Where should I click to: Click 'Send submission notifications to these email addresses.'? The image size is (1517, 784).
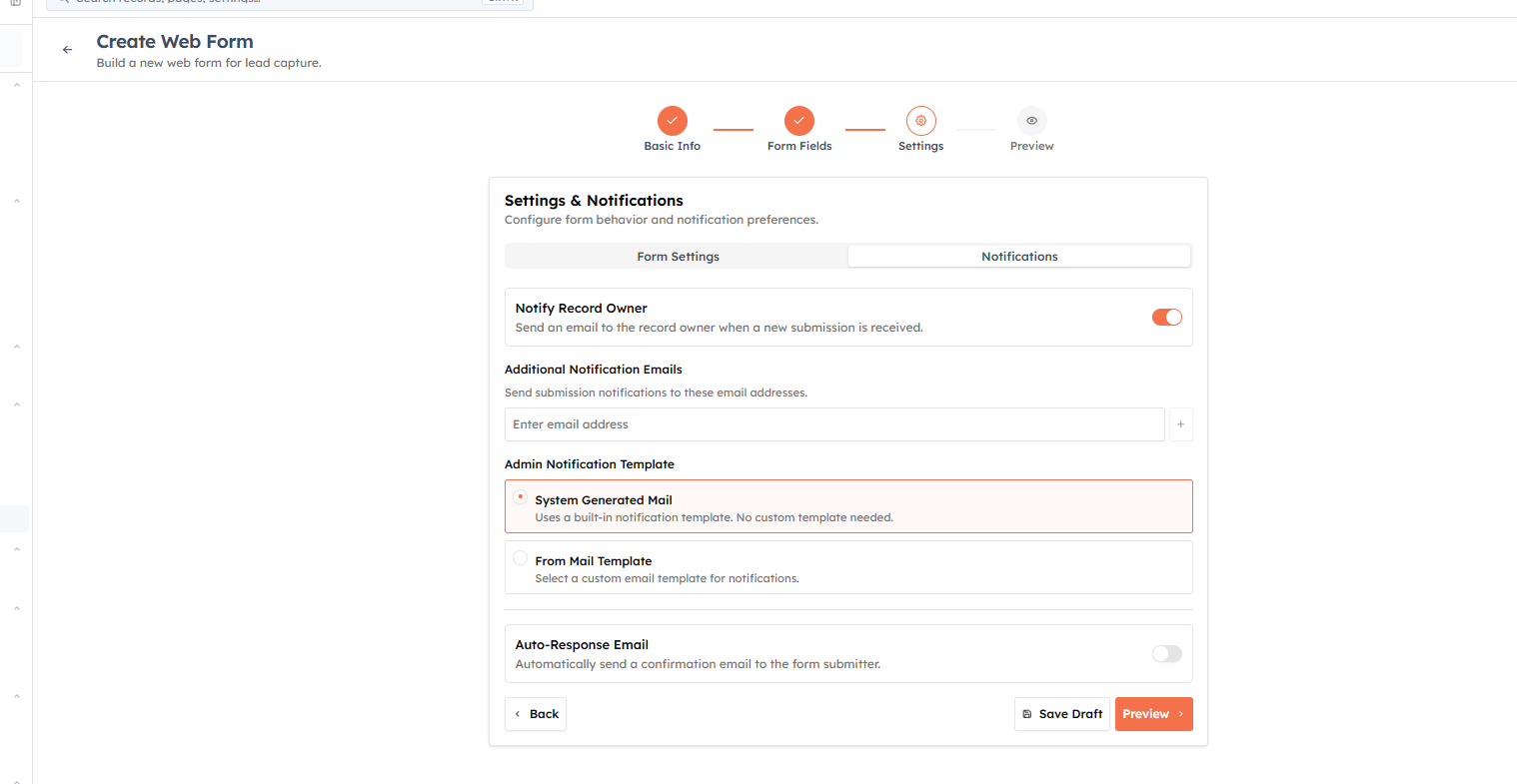656,392
